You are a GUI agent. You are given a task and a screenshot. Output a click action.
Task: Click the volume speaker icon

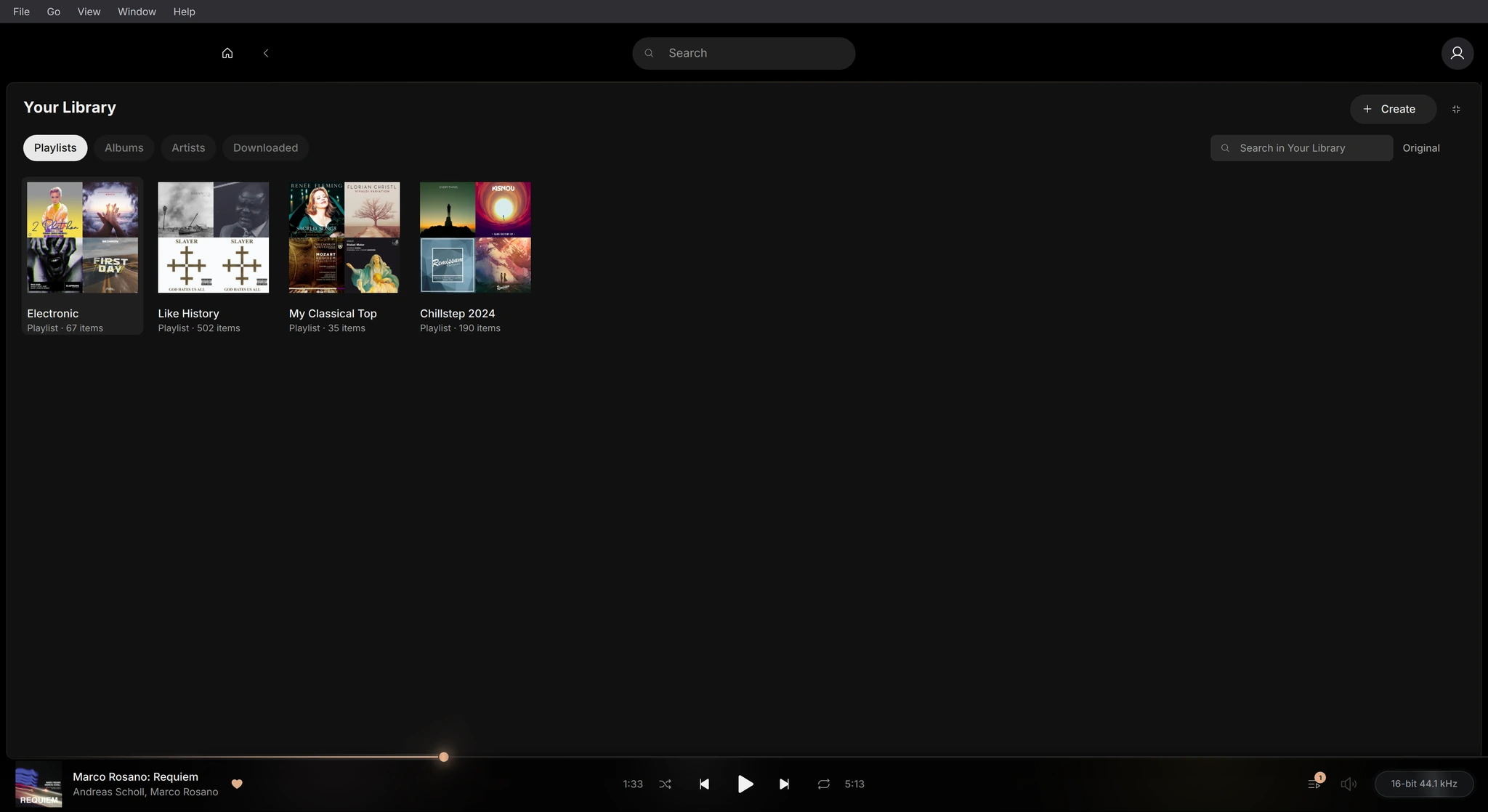[1348, 784]
